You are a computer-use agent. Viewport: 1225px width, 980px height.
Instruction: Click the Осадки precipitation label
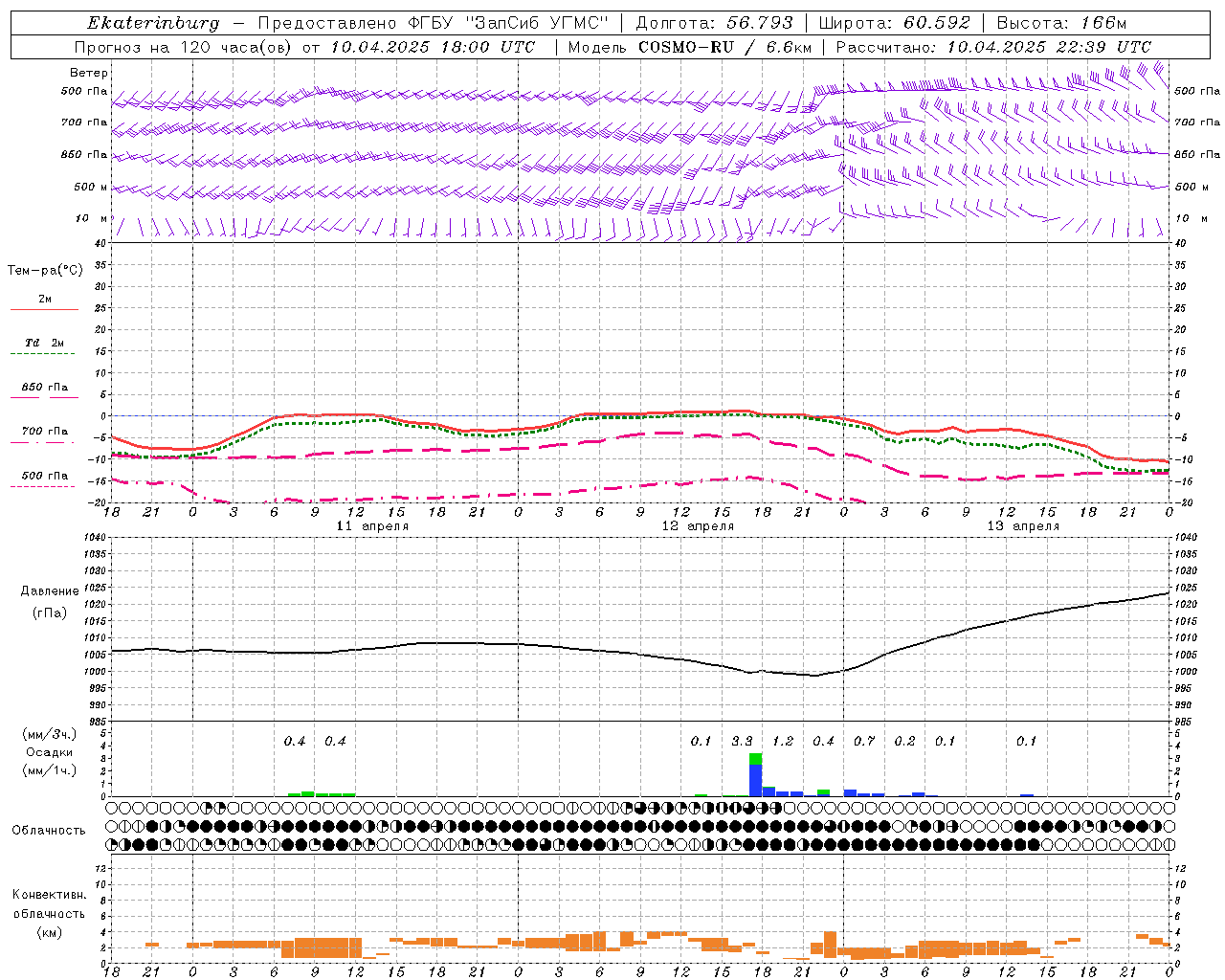tap(50, 752)
